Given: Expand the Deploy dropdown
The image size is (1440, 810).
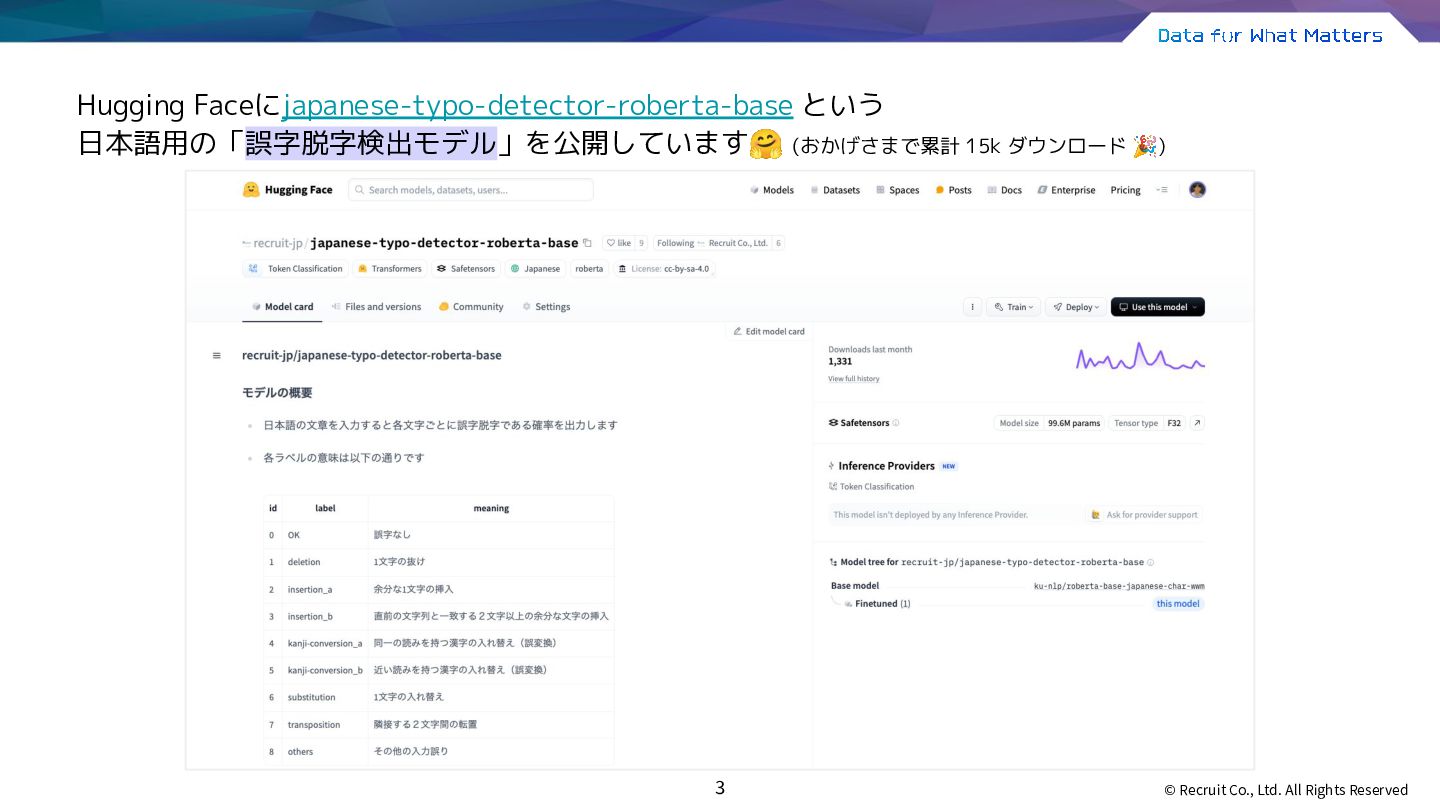Looking at the screenshot, I should coord(1075,307).
